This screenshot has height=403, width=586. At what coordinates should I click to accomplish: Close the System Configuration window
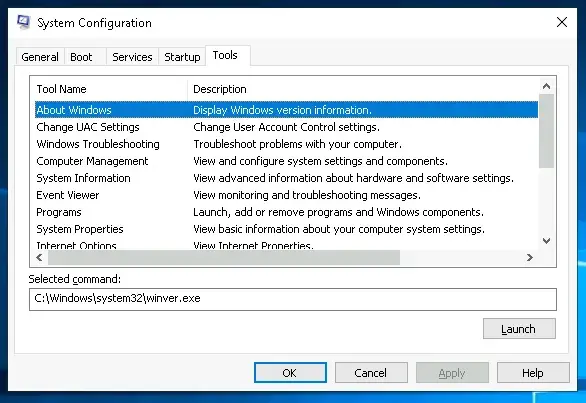[x=562, y=22]
